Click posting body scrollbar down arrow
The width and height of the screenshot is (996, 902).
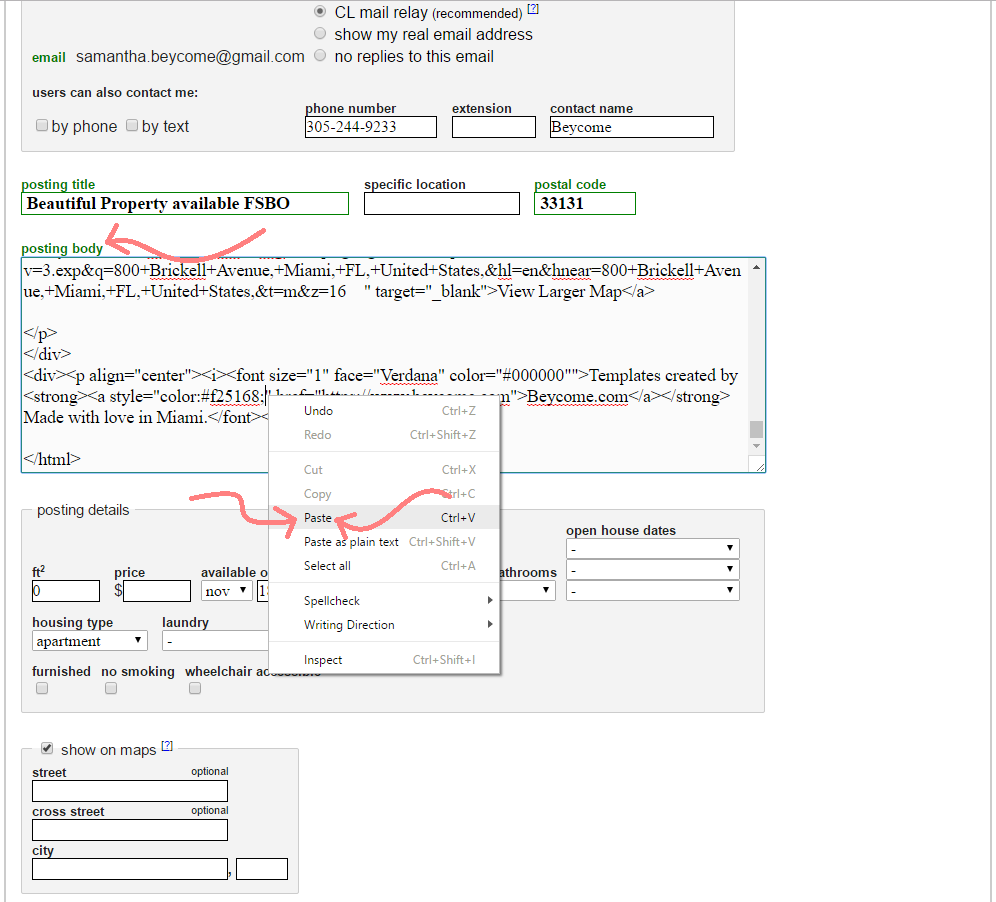(757, 464)
